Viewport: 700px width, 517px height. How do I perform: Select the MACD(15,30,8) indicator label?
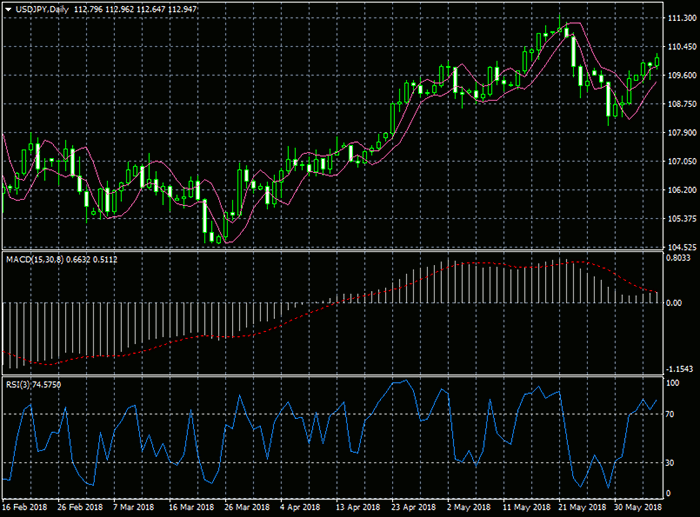pyautogui.click(x=36, y=260)
